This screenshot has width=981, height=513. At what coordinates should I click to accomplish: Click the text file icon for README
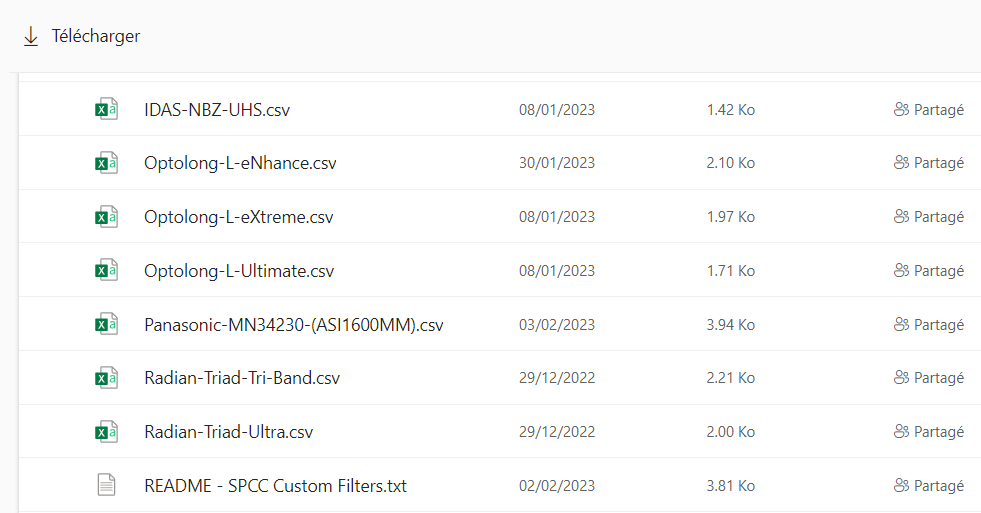pos(106,485)
